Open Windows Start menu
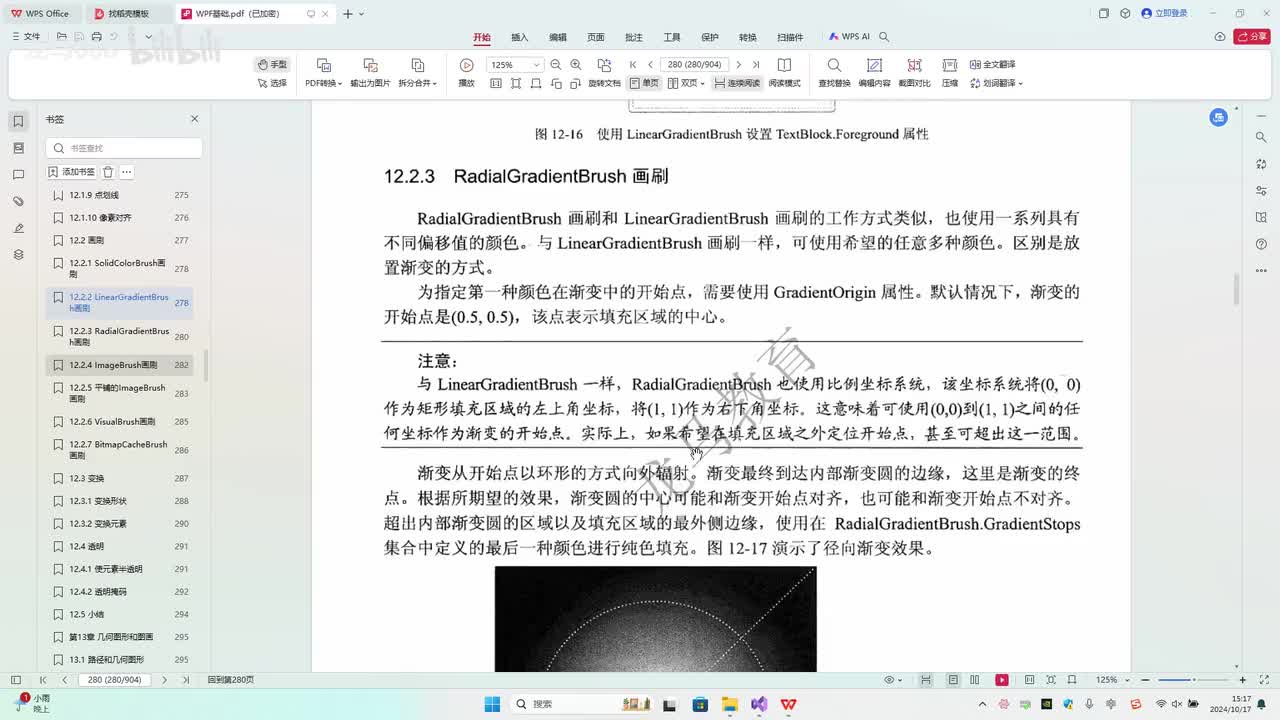 pos(492,704)
